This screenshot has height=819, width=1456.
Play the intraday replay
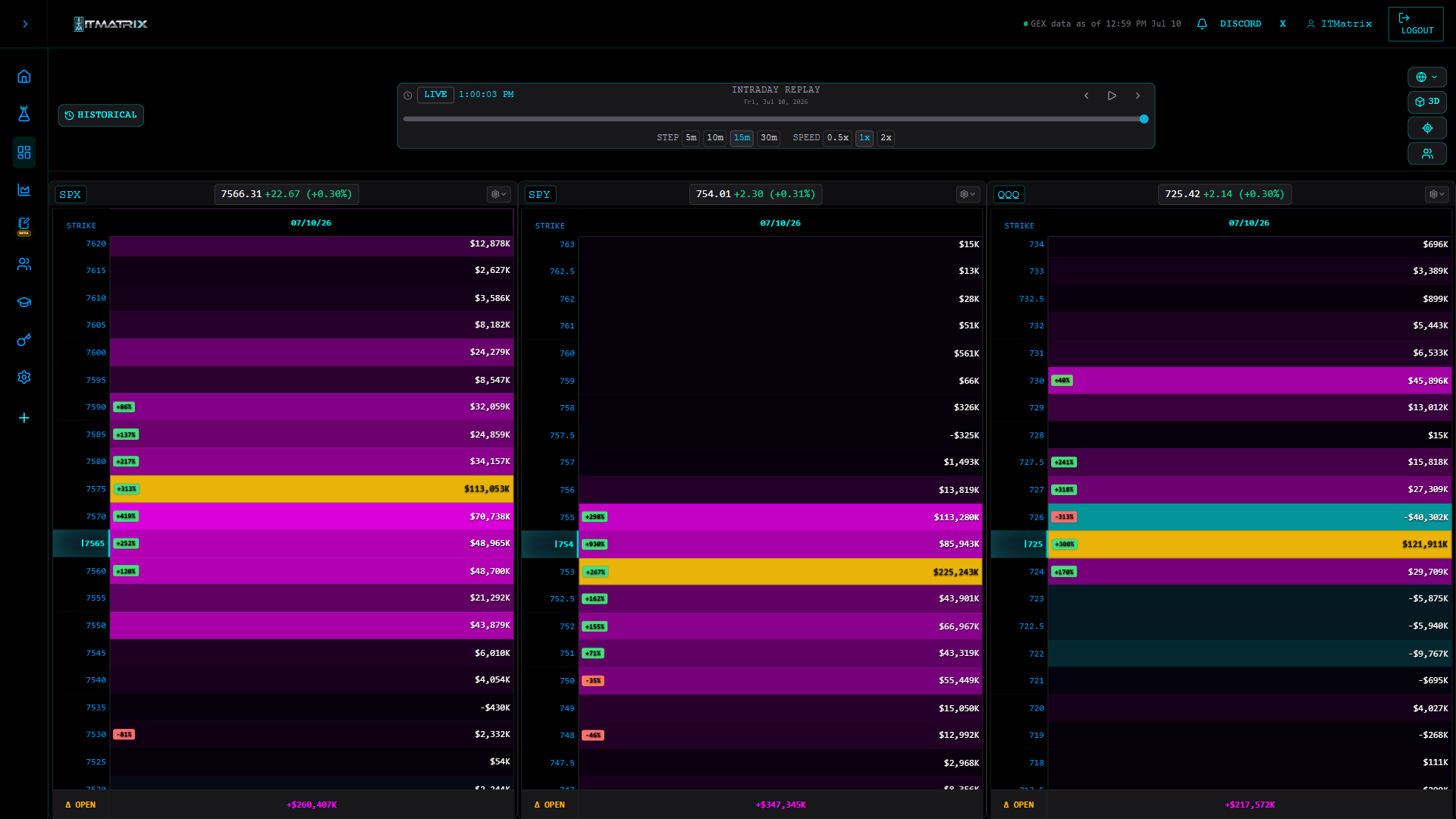1112,96
